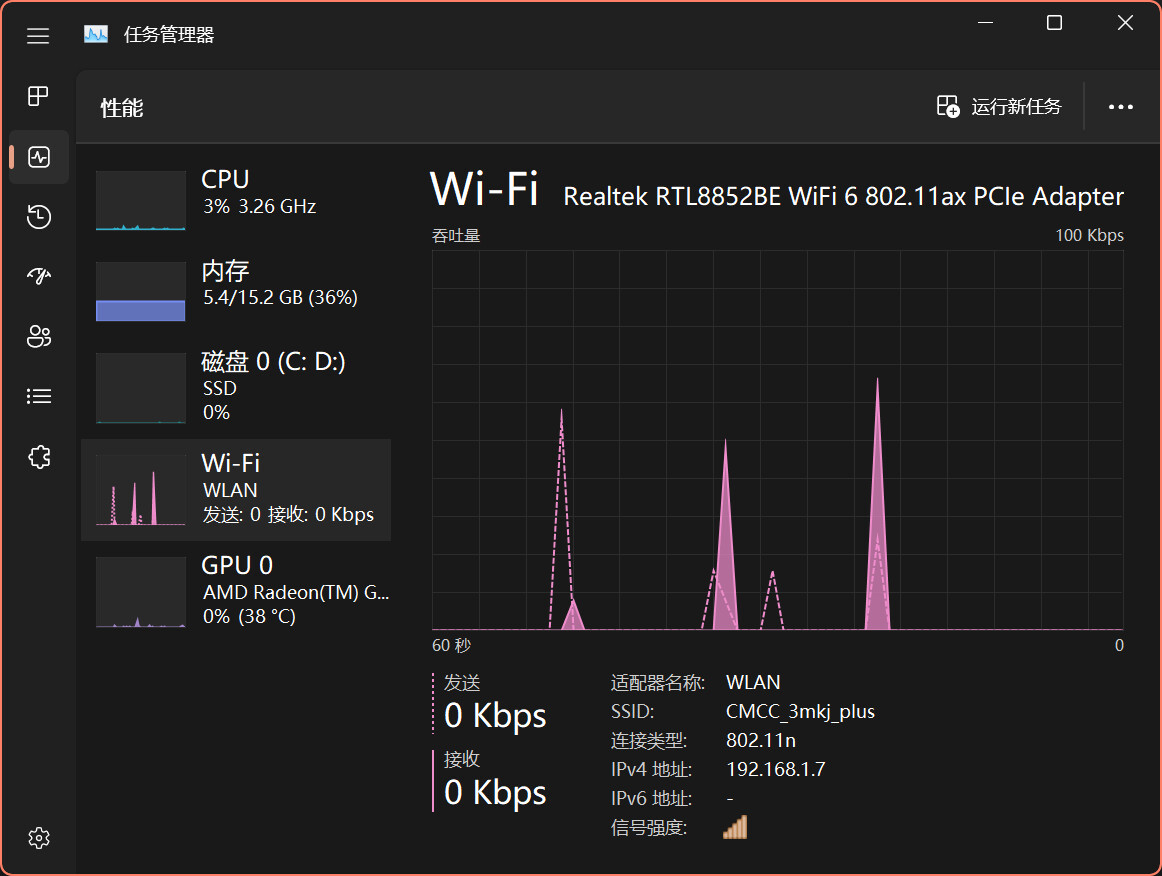1162x876 pixels.
Task: Click the 任务管理器 window title
Action: (169, 35)
